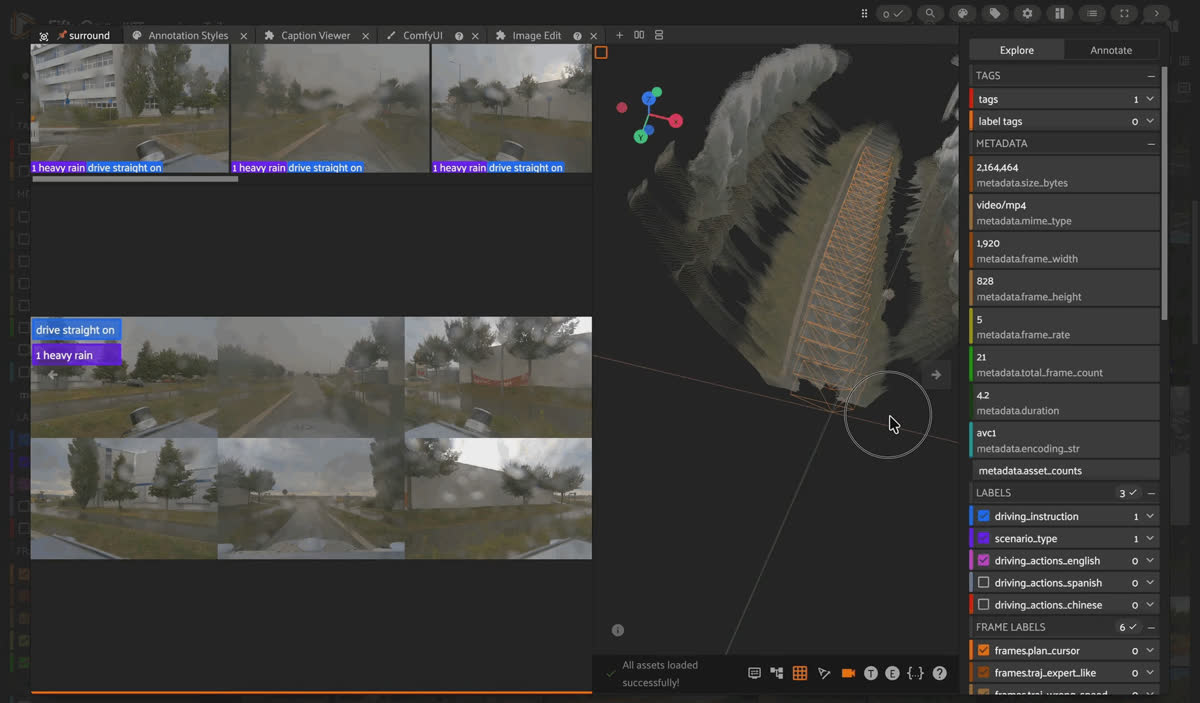Click the display settings icon in 3D toolbar

pyautogui.click(x=755, y=673)
